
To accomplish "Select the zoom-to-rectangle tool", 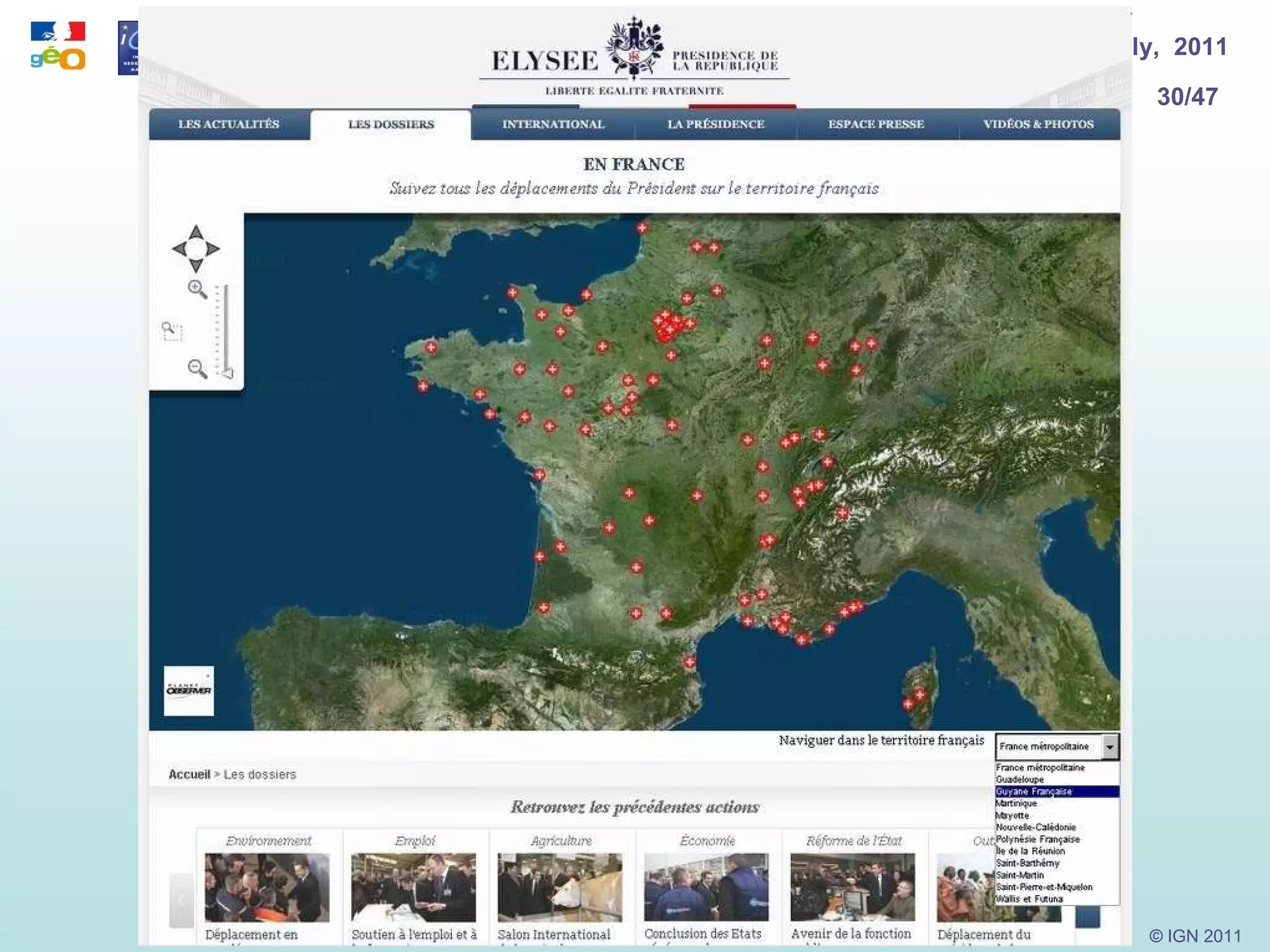I will coord(172,332).
